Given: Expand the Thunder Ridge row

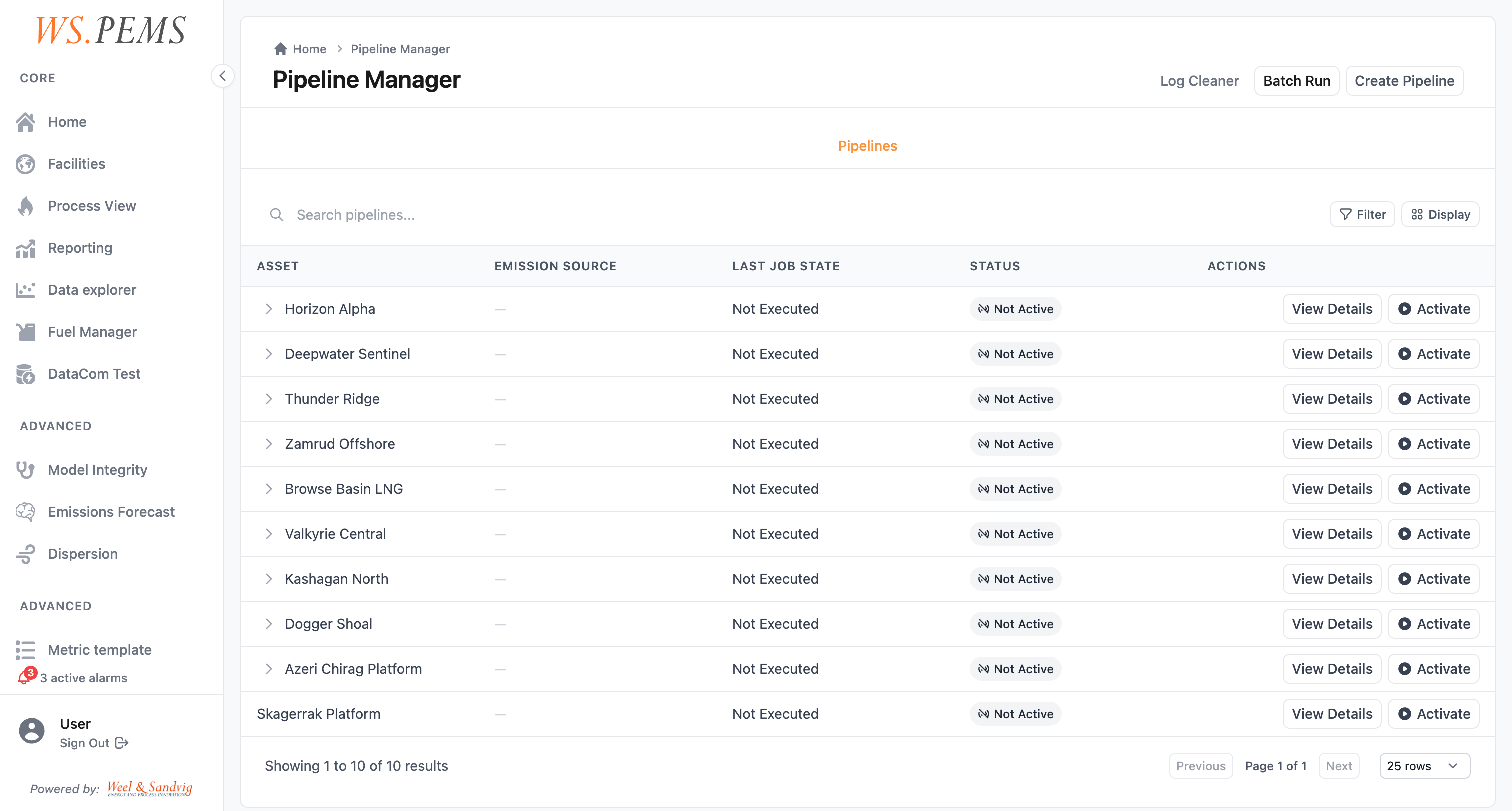Looking at the screenshot, I should pyautogui.click(x=269, y=399).
